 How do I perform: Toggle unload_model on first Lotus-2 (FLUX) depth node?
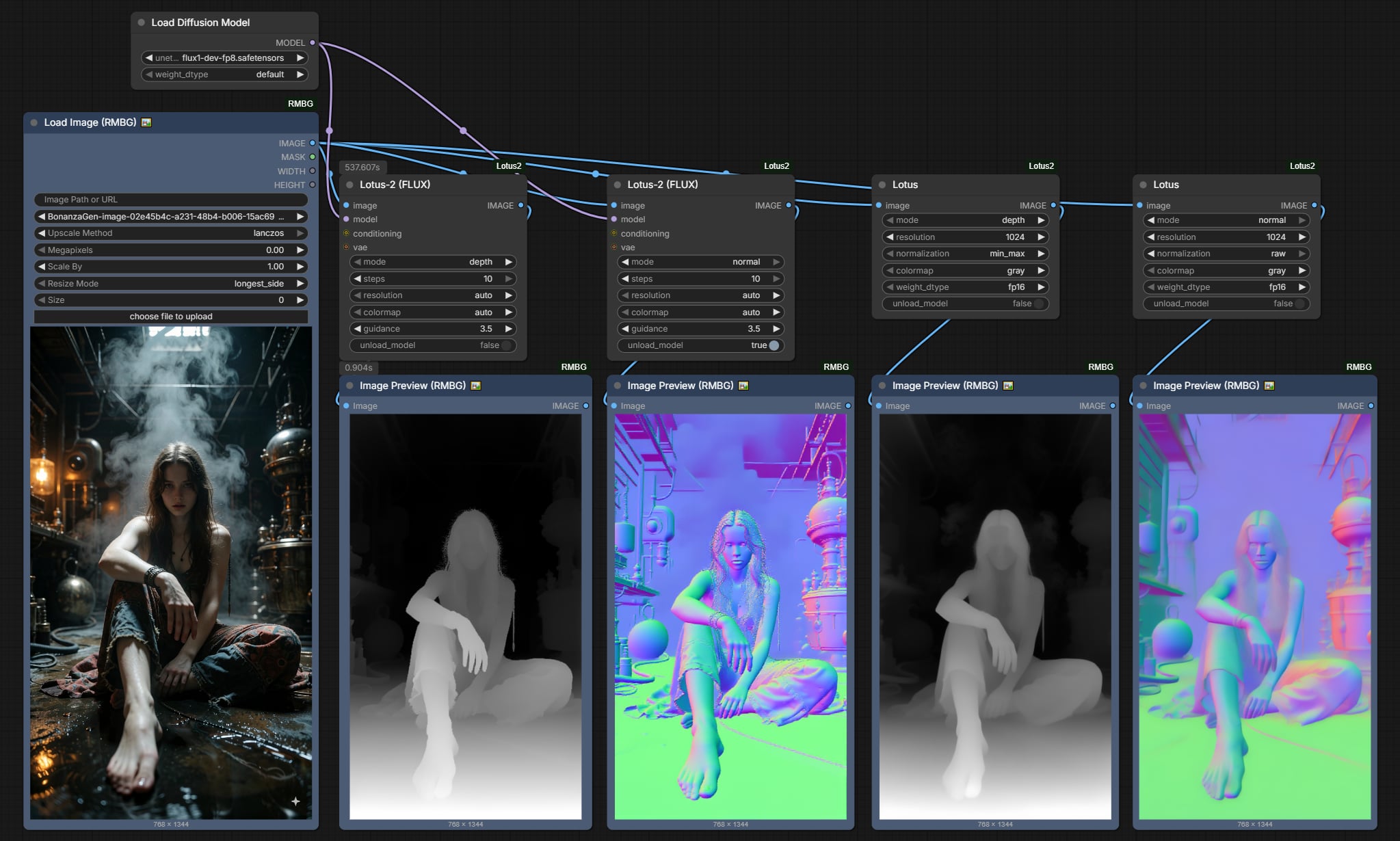433,345
